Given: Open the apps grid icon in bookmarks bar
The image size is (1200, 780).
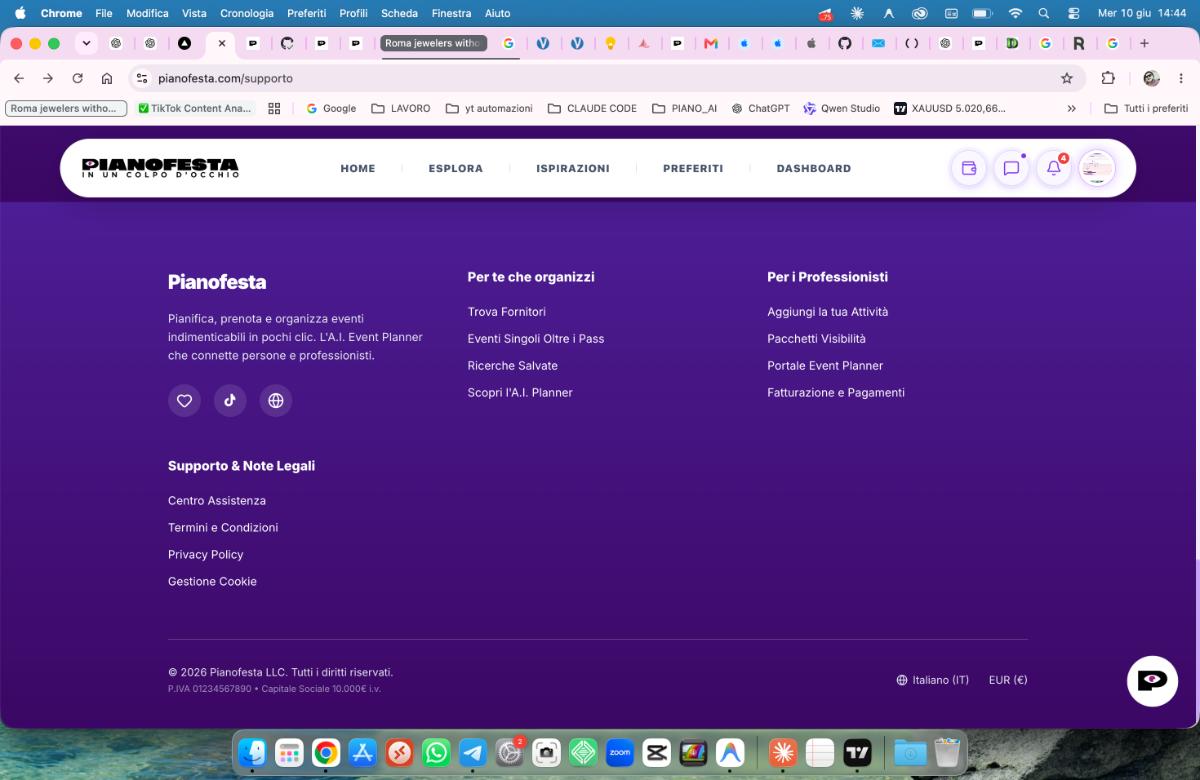Looking at the screenshot, I should (x=274, y=108).
